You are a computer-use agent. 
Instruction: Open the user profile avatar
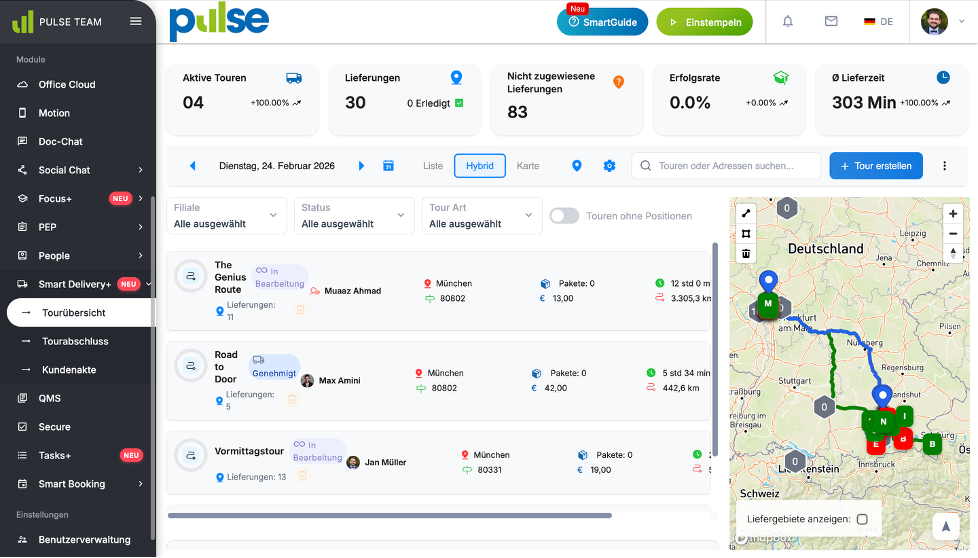(x=934, y=22)
